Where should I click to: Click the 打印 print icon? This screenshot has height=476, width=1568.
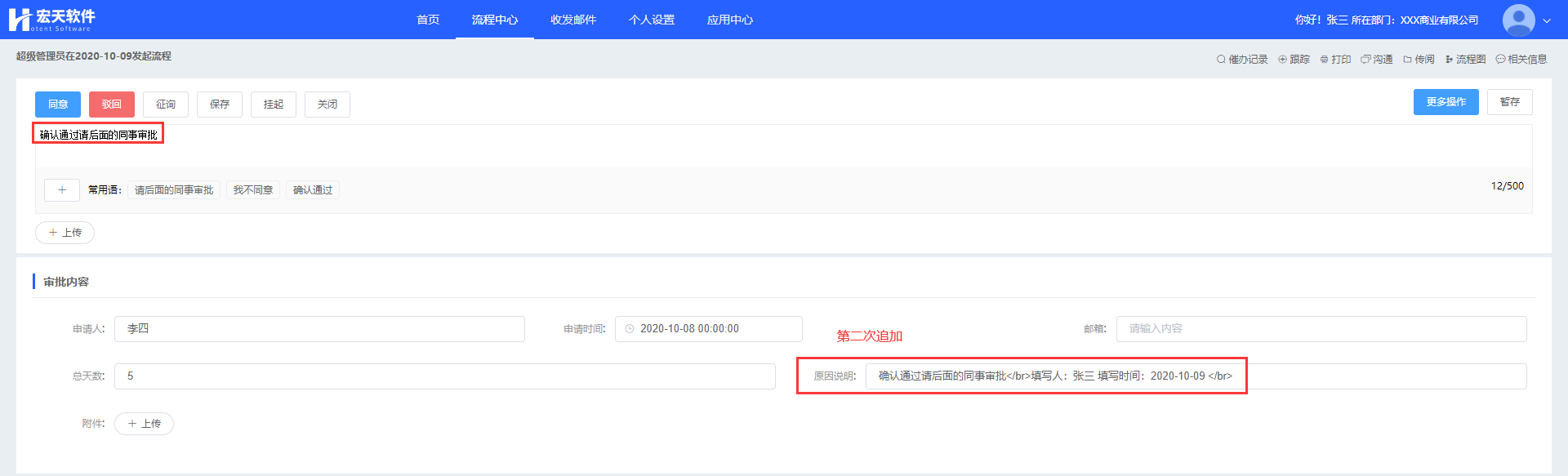tap(1324, 60)
